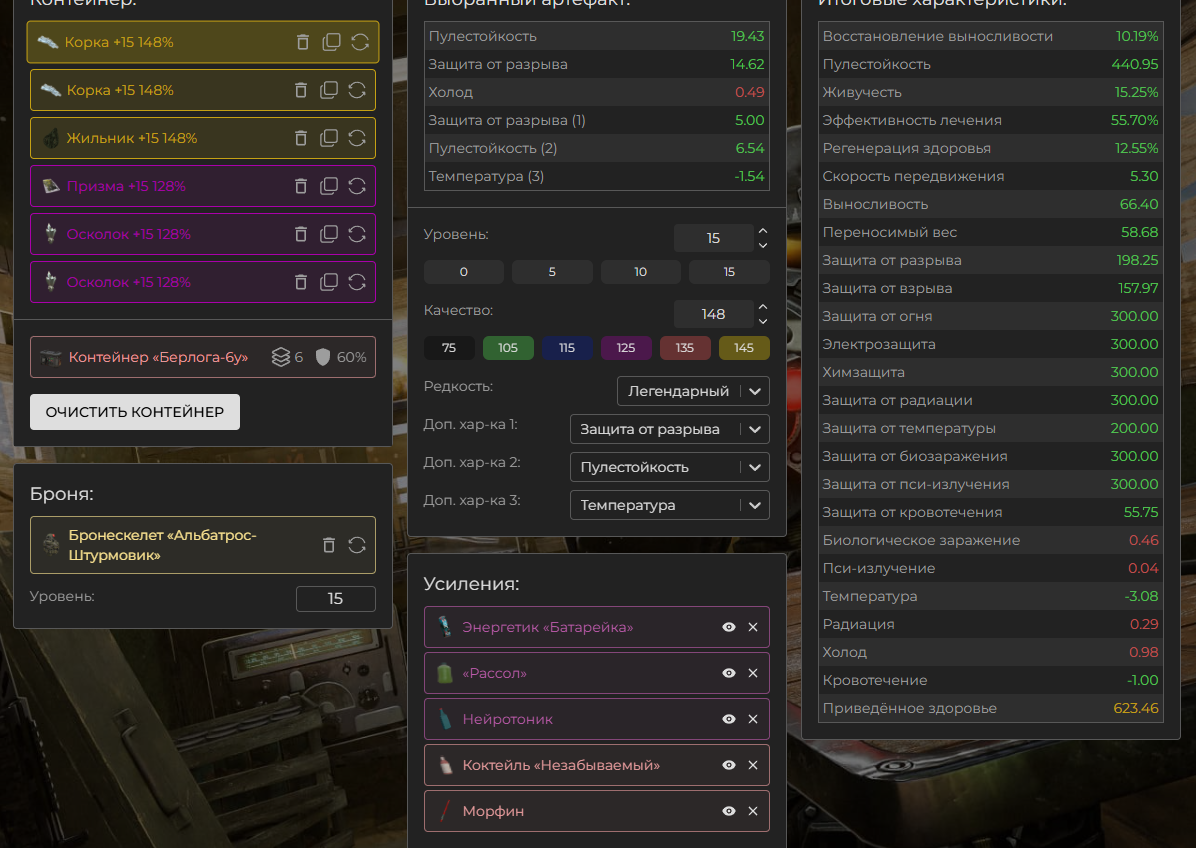1196x848 pixels.
Task: Delete the Призма +15 128% artifact
Action: click(x=301, y=186)
